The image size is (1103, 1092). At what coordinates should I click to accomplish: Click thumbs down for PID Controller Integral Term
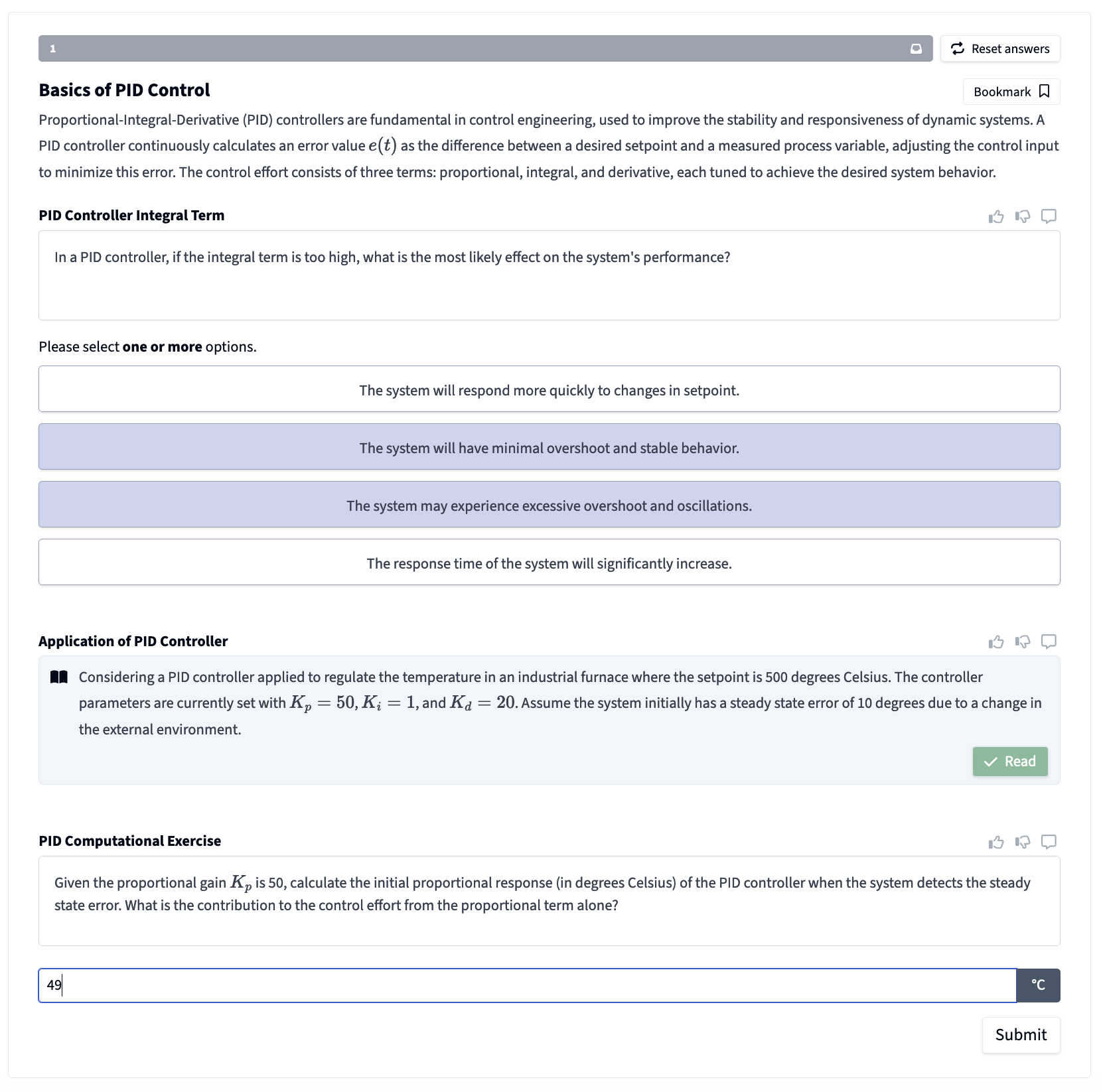click(1023, 216)
